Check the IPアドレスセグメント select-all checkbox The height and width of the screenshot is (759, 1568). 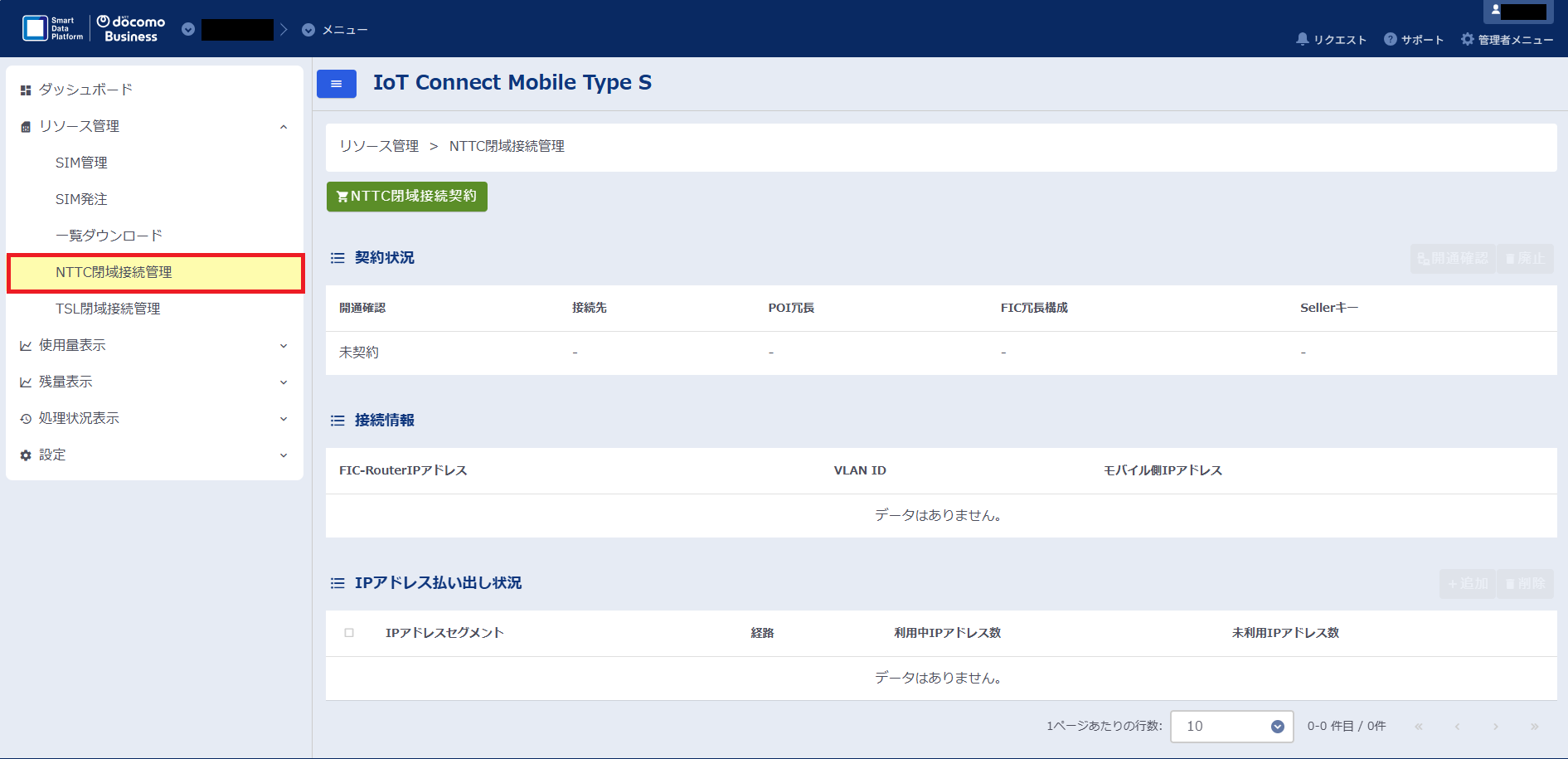point(349,633)
